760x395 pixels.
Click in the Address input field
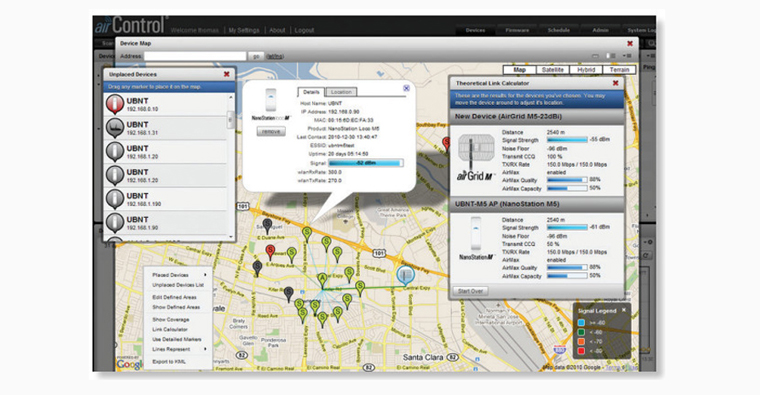[195, 56]
